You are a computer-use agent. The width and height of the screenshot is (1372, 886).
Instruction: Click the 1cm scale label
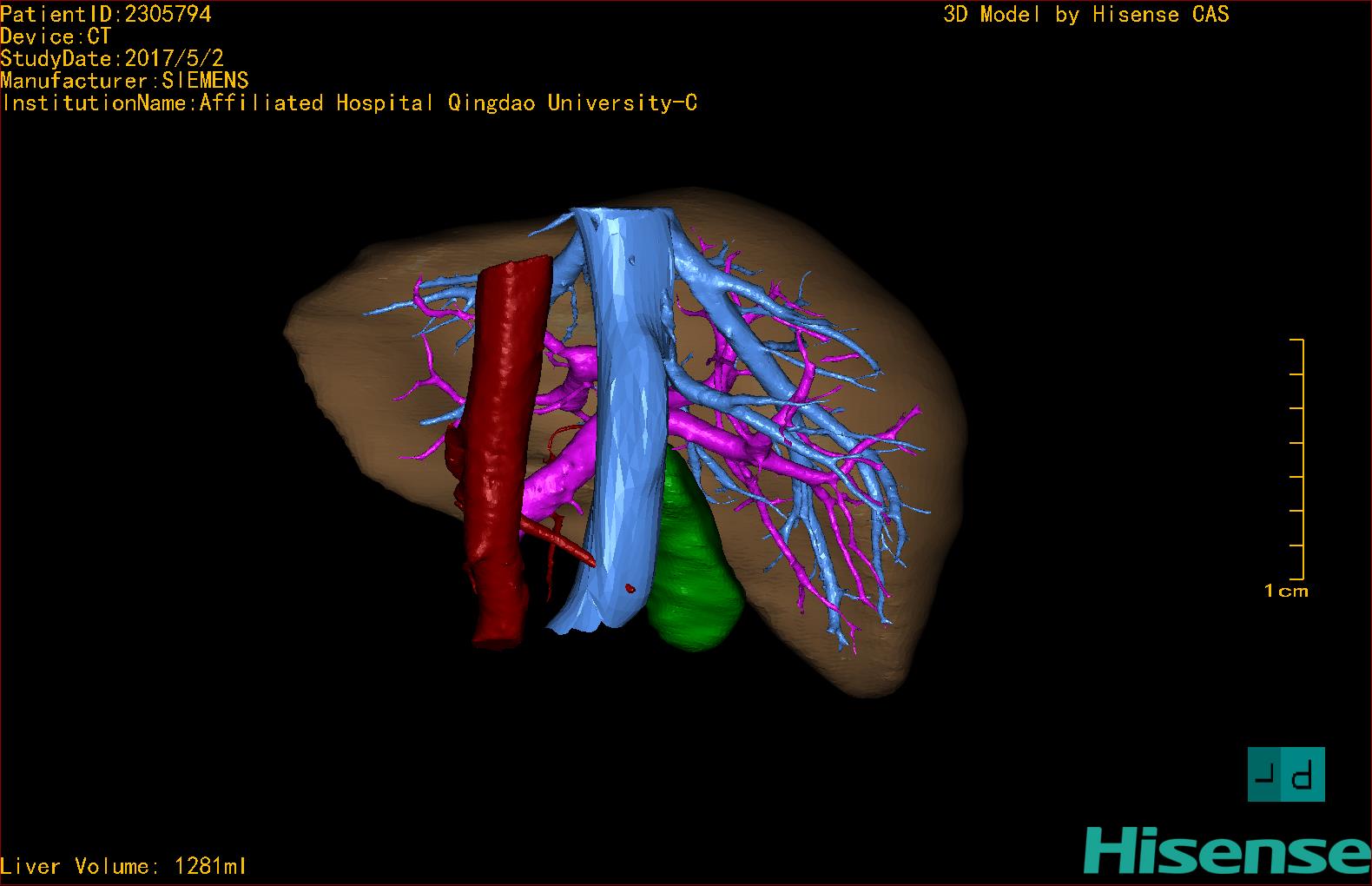pos(1286,592)
